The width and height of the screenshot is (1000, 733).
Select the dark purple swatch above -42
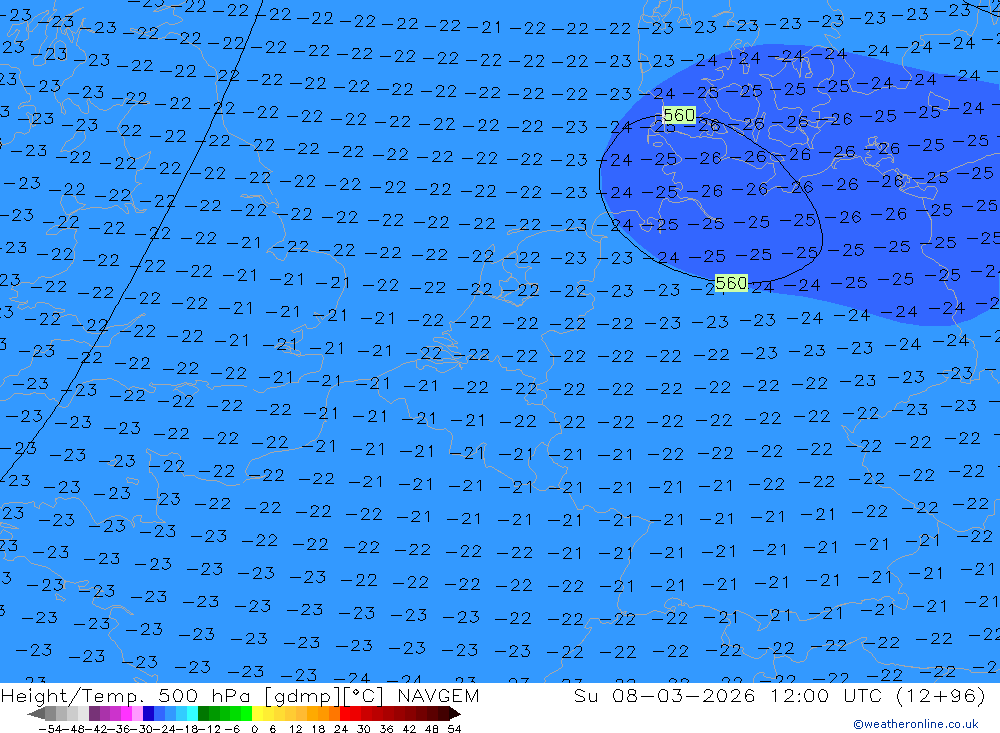[94, 714]
